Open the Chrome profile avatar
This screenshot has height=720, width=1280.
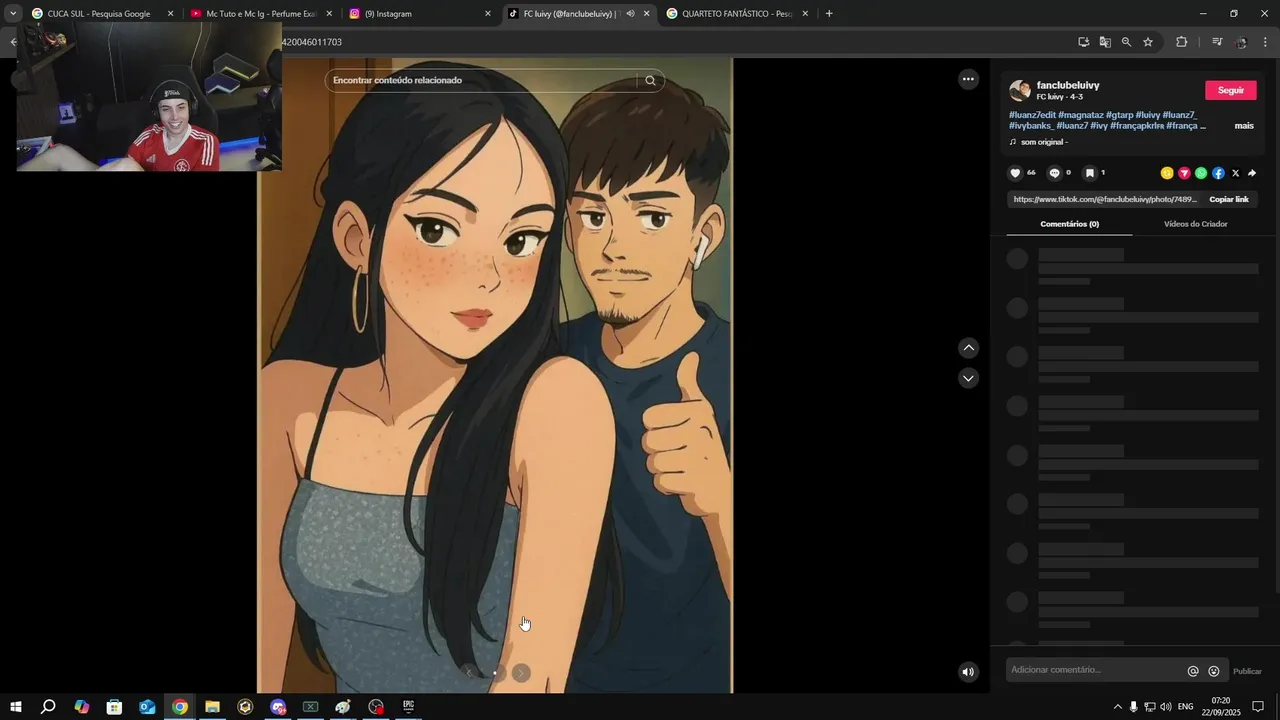pos(1241,42)
